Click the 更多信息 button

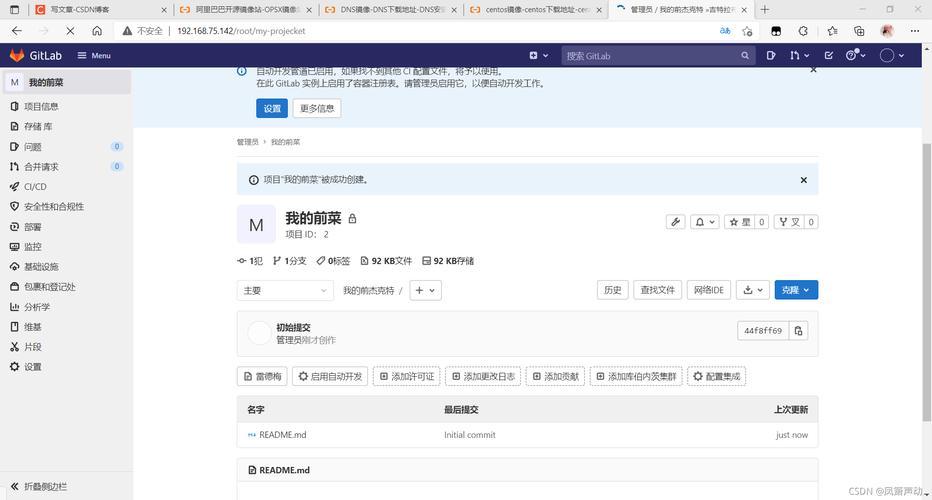coord(317,108)
